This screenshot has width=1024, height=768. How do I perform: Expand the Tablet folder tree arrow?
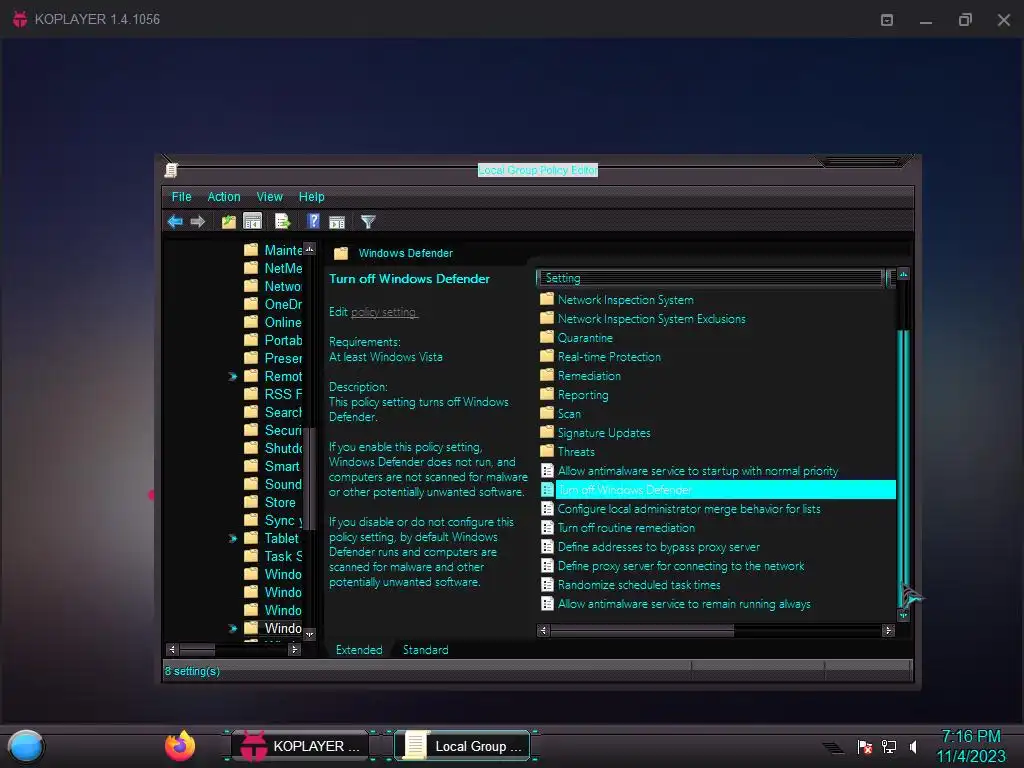232,538
